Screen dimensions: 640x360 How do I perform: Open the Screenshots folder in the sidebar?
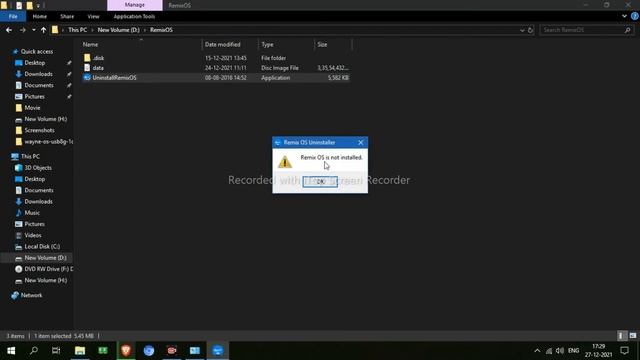coord(39,130)
